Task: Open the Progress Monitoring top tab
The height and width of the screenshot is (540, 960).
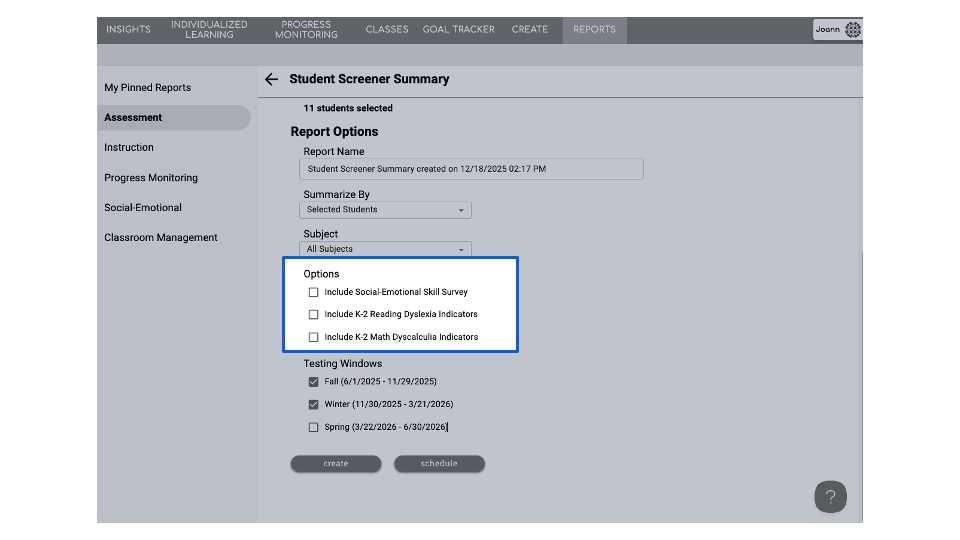Action: pos(306,29)
